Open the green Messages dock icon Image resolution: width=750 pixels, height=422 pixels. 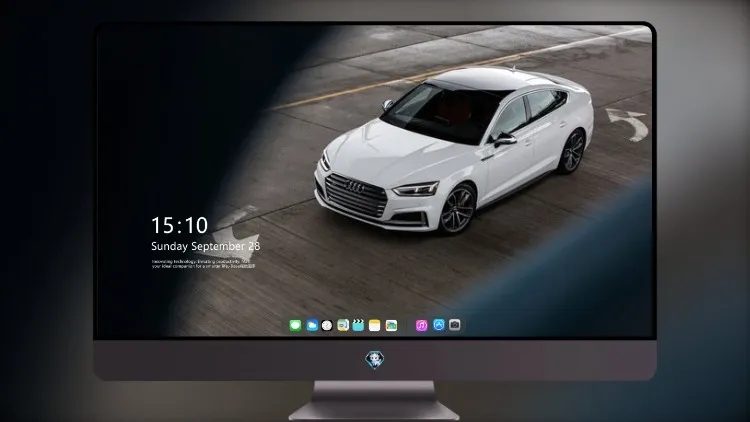coord(295,325)
